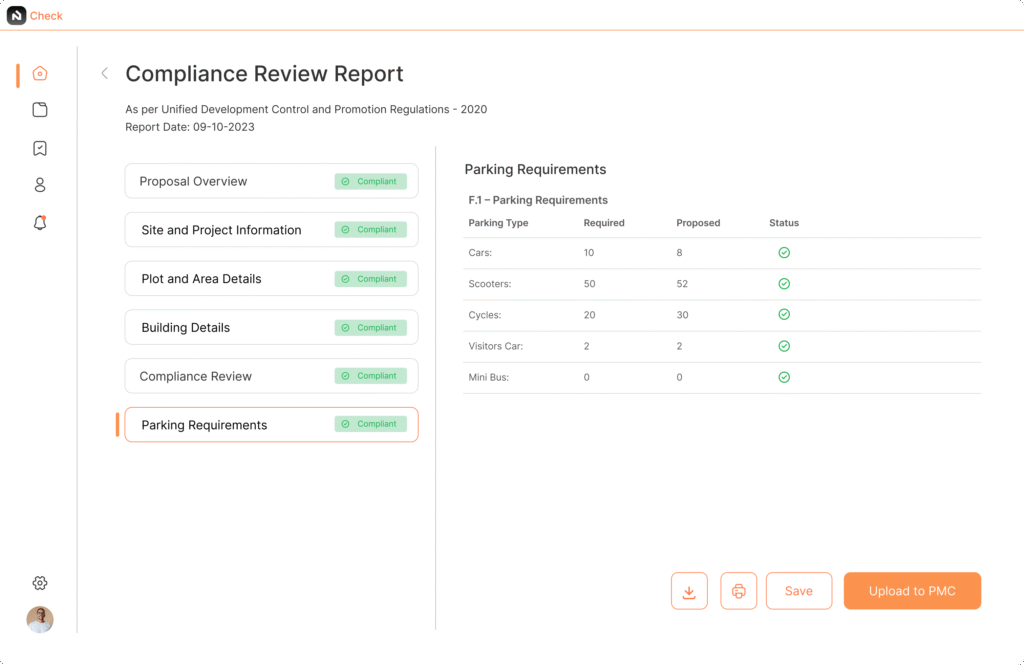Open the Building Details section
Screen dimensions: 1024x665
pyautogui.click(x=271, y=327)
